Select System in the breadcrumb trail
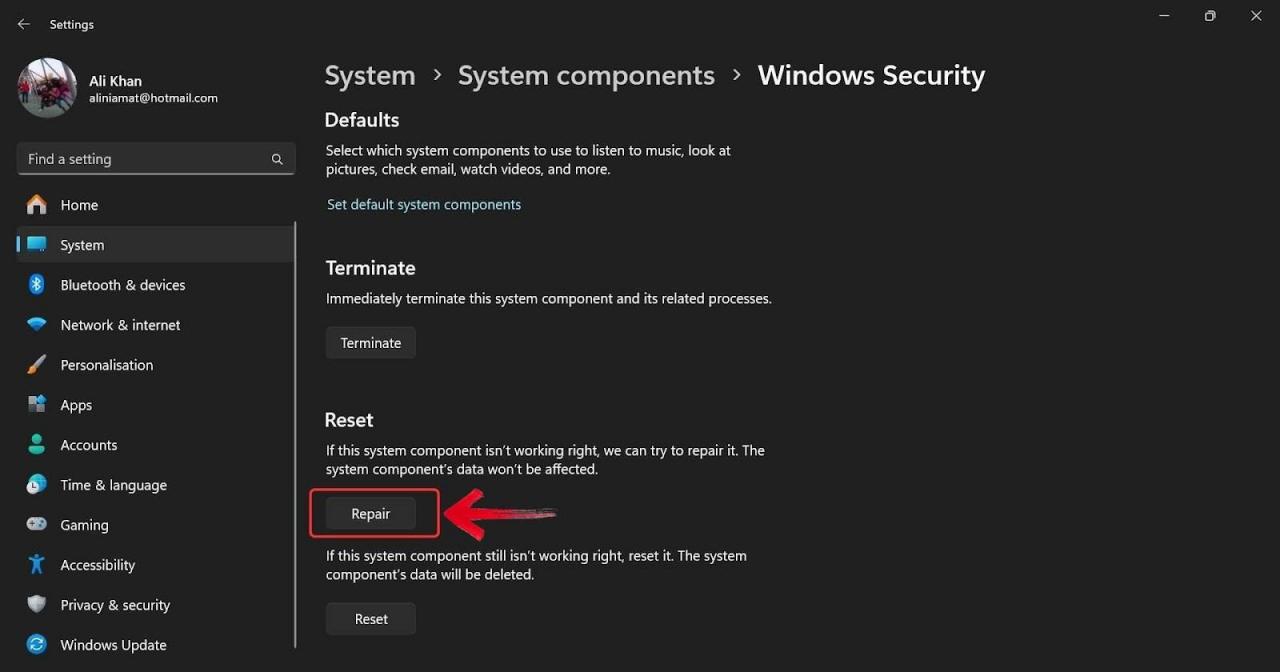The width and height of the screenshot is (1280, 672). pyautogui.click(x=370, y=75)
